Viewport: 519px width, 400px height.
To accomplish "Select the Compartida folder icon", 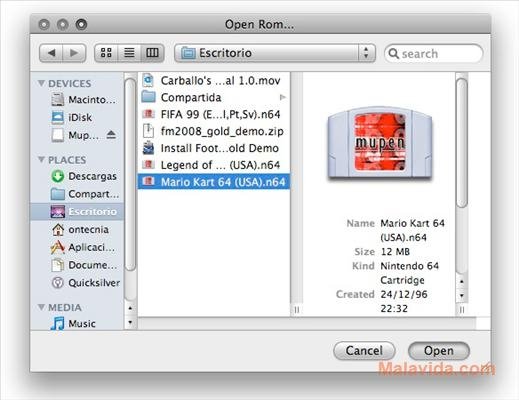I will click(148, 97).
